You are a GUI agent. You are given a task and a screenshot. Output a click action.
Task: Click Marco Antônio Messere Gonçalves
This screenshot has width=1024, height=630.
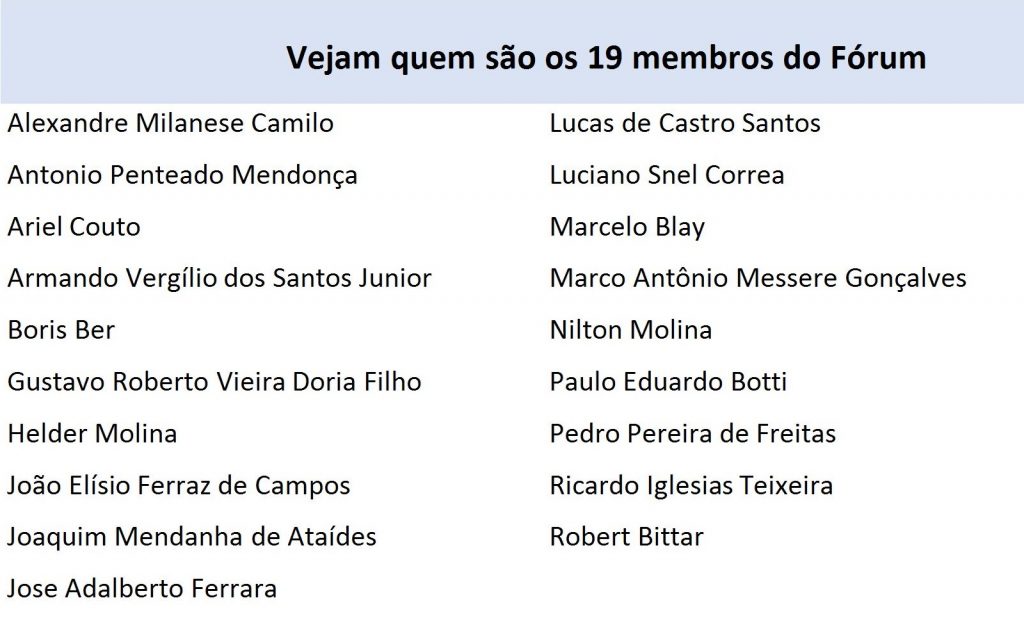tap(758, 279)
